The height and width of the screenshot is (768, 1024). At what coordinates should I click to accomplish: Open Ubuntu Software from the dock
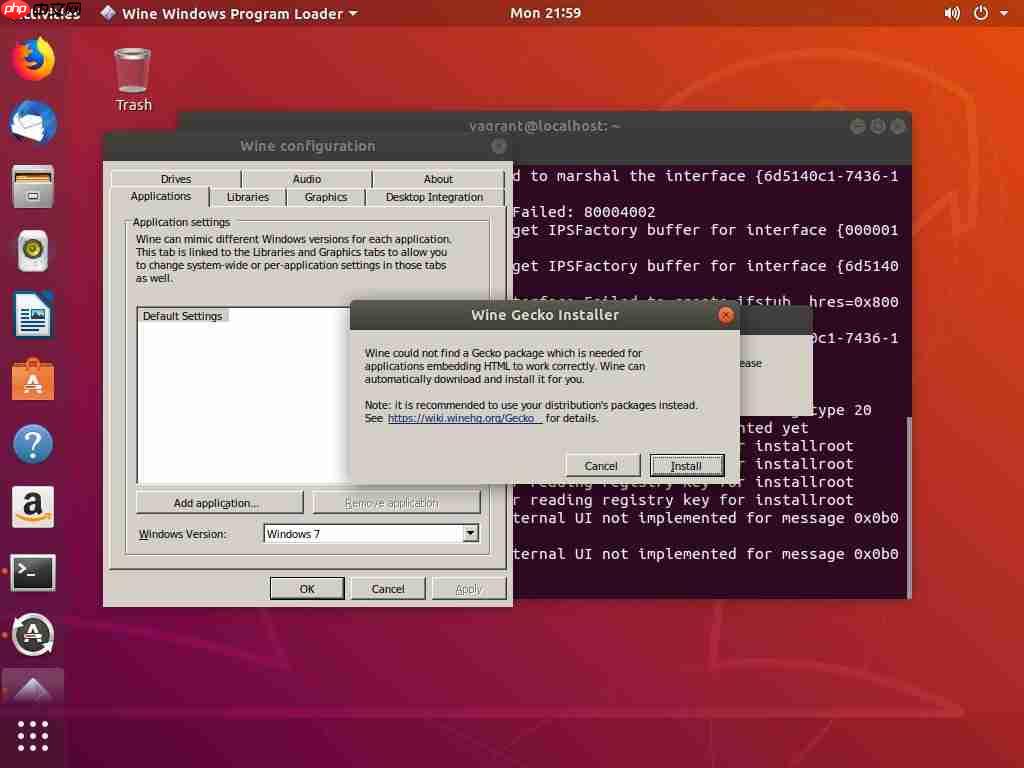click(33, 378)
